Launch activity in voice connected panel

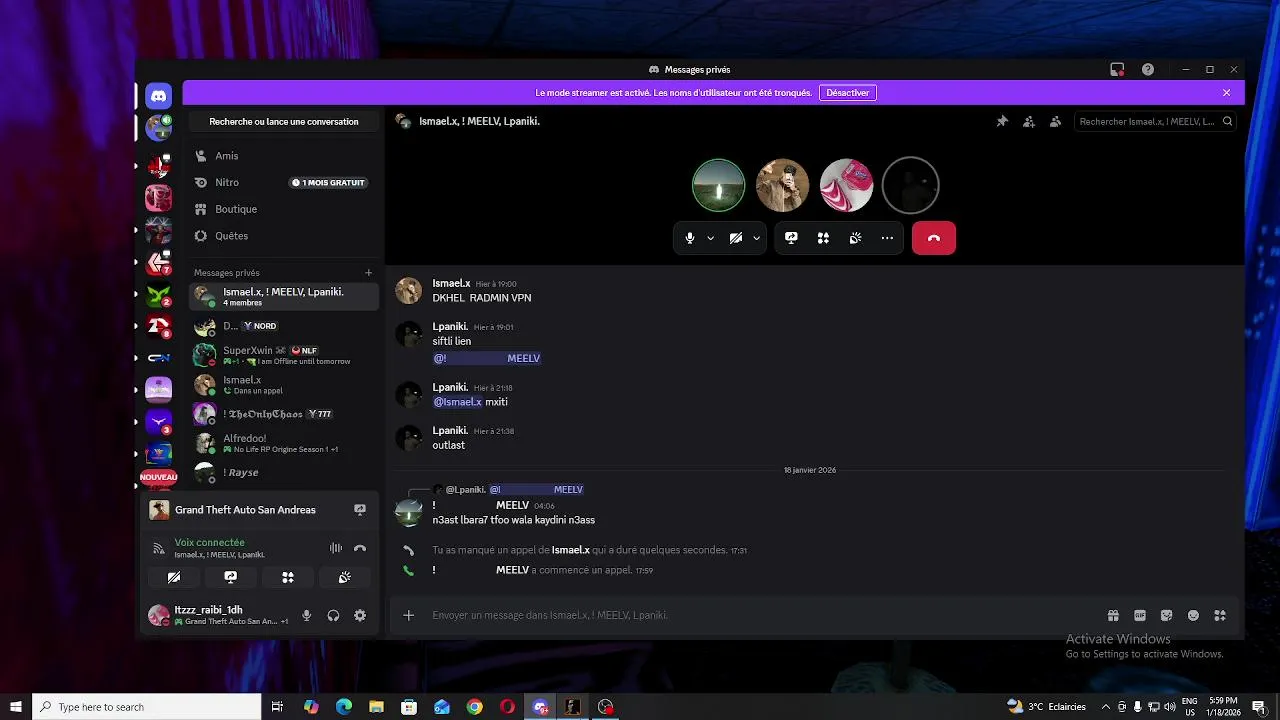coord(287,577)
